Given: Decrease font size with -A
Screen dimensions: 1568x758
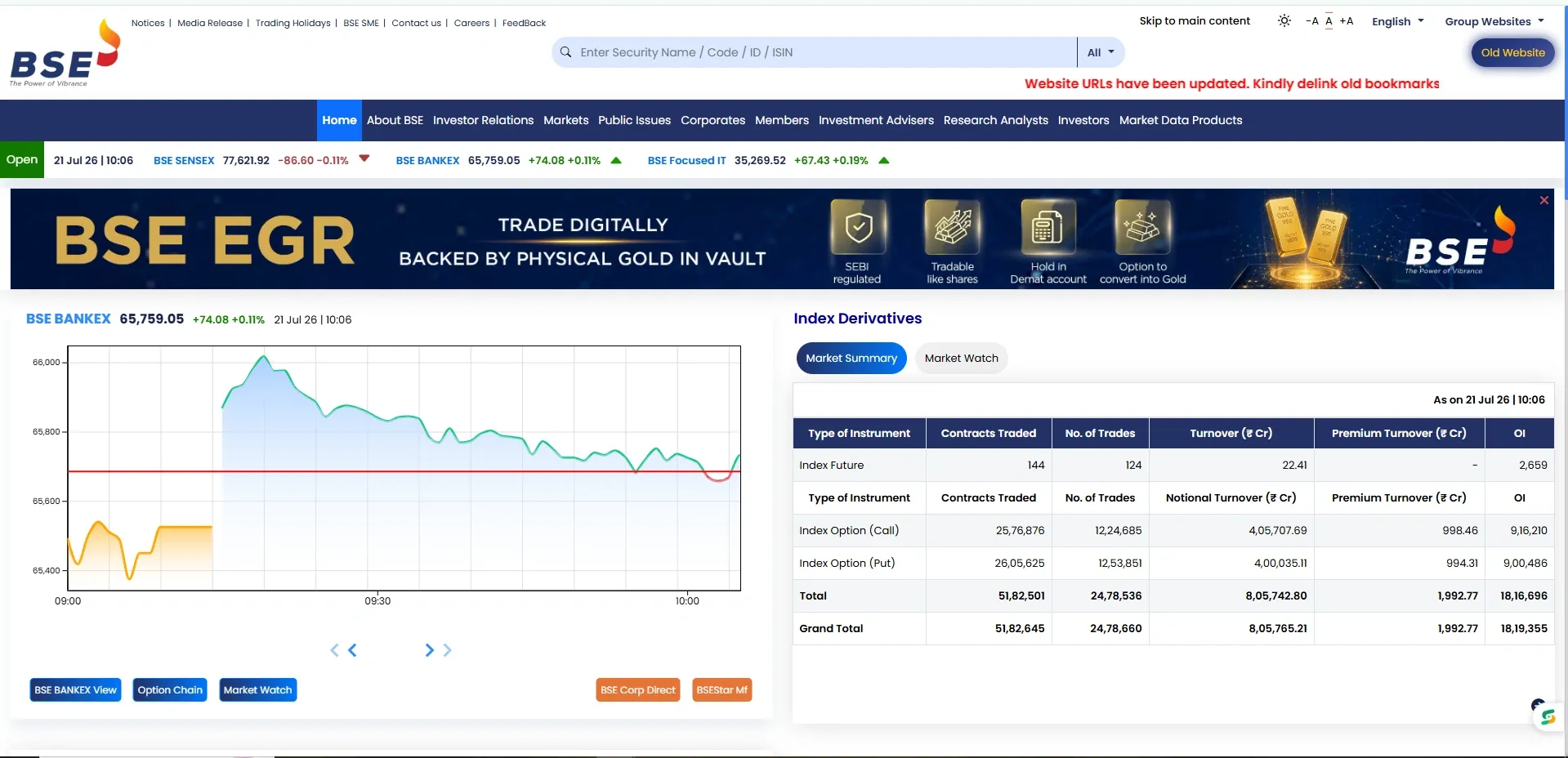Looking at the screenshot, I should click(x=1311, y=21).
